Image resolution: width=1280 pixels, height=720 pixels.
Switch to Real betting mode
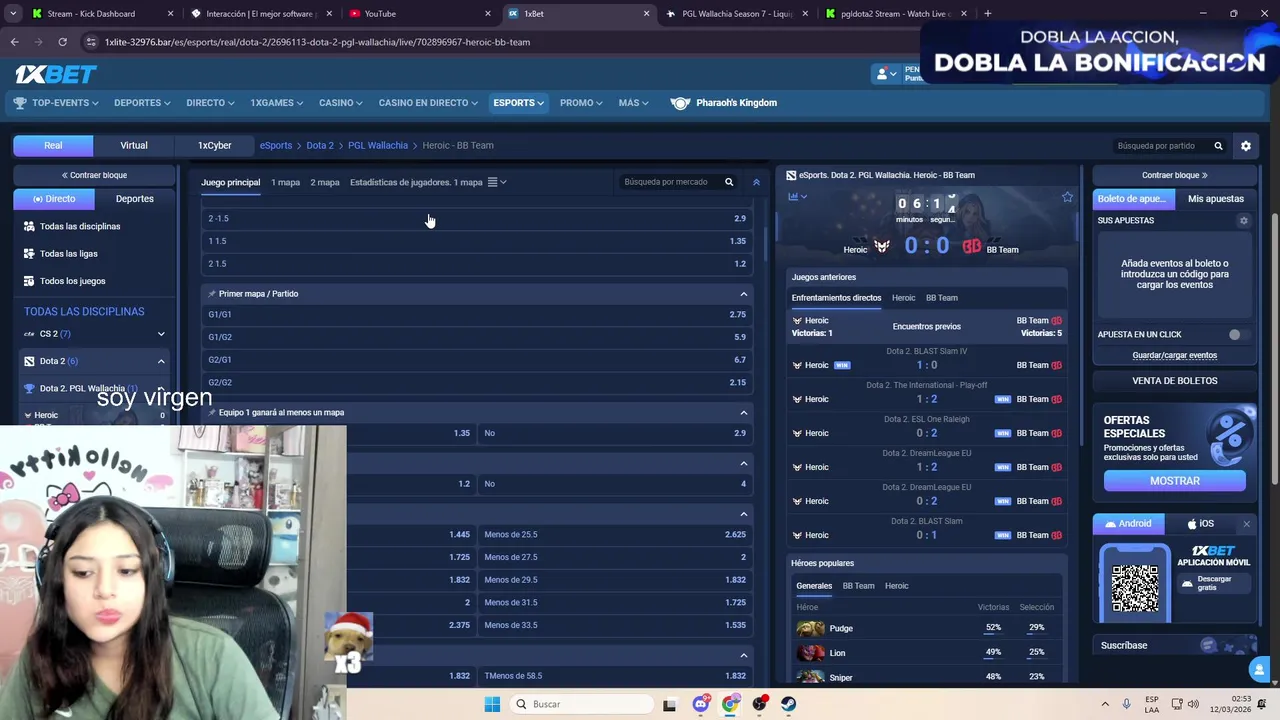[x=53, y=146]
